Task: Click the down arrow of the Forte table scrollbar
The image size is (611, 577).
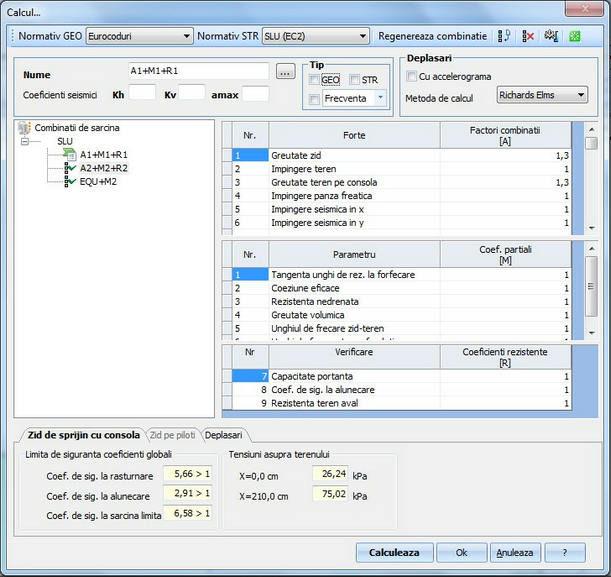Action: (x=592, y=228)
